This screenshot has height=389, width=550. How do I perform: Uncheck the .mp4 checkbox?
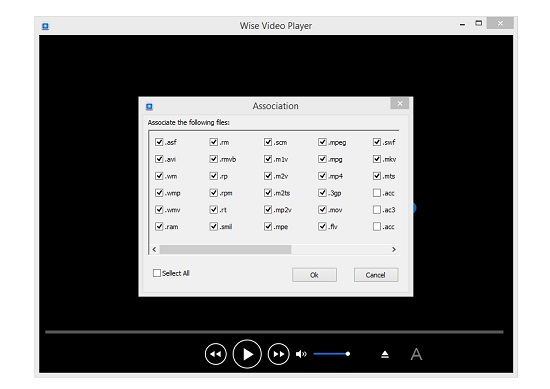point(322,176)
